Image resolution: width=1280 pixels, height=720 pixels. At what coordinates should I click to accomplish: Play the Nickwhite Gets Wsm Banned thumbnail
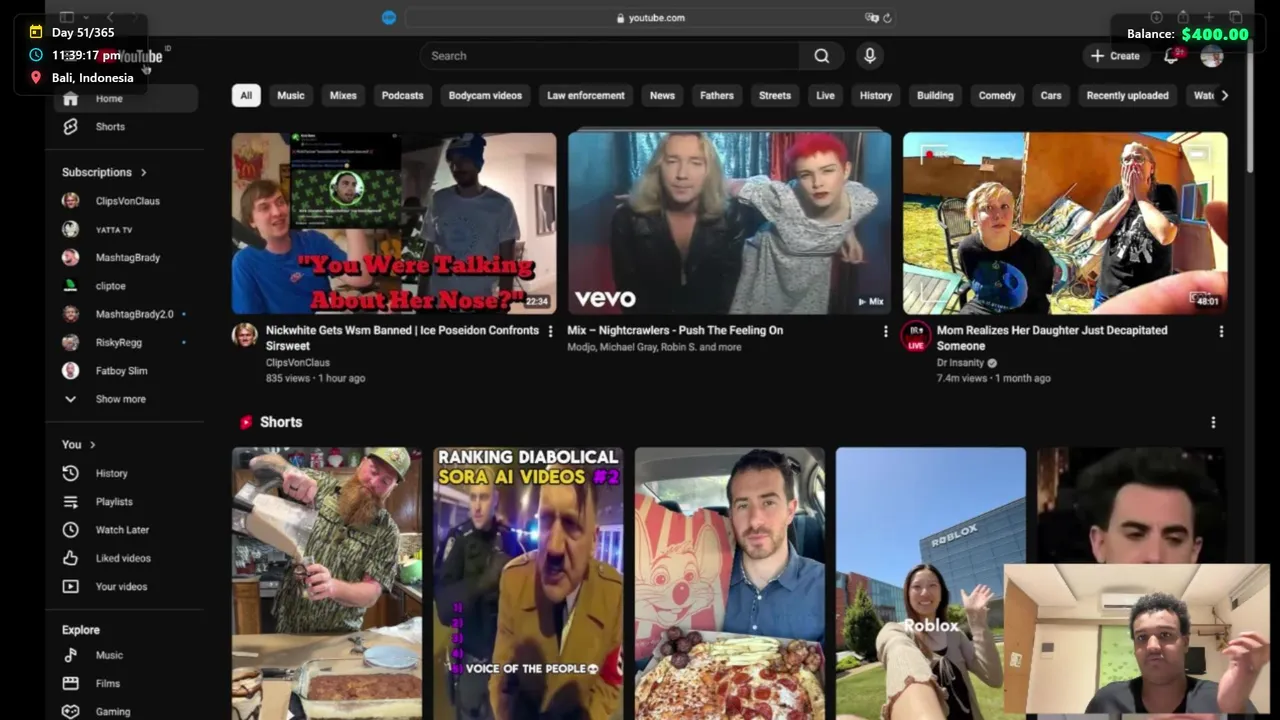pyautogui.click(x=394, y=223)
